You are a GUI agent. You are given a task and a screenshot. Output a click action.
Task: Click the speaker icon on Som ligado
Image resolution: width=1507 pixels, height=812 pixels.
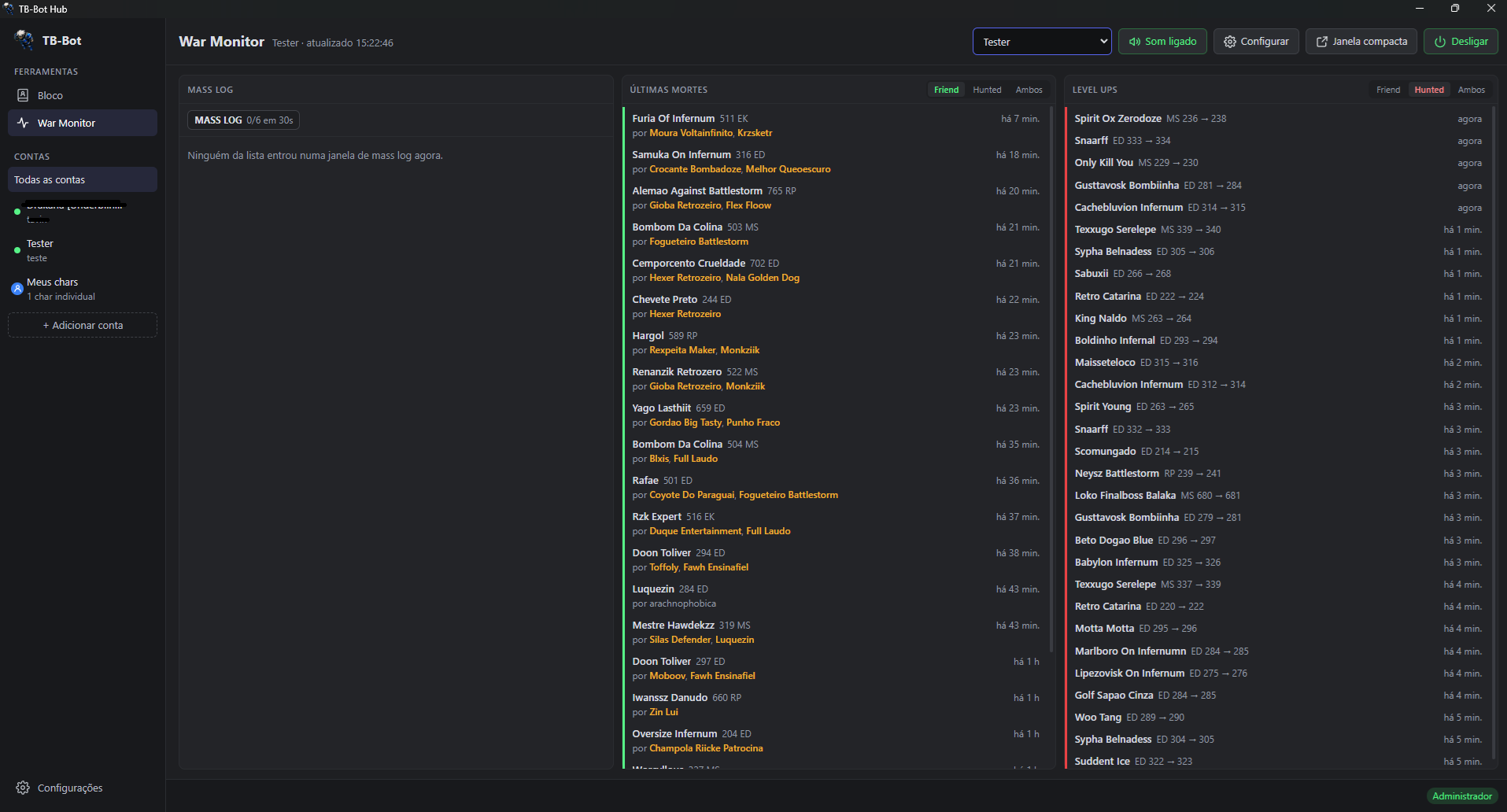point(1135,42)
